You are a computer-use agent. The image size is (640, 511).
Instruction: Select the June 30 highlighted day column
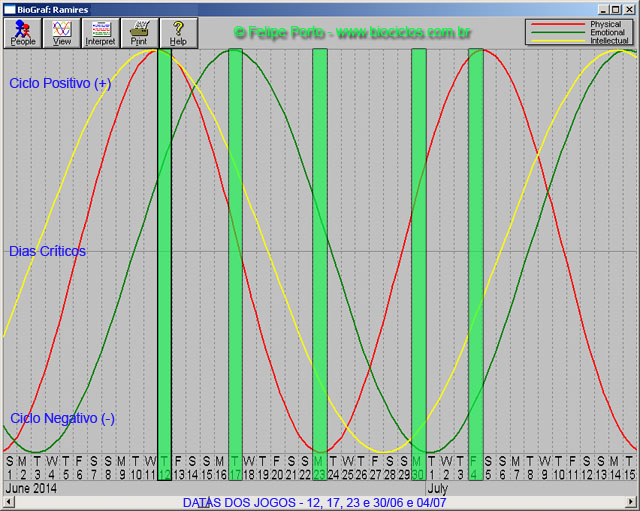[419, 264]
